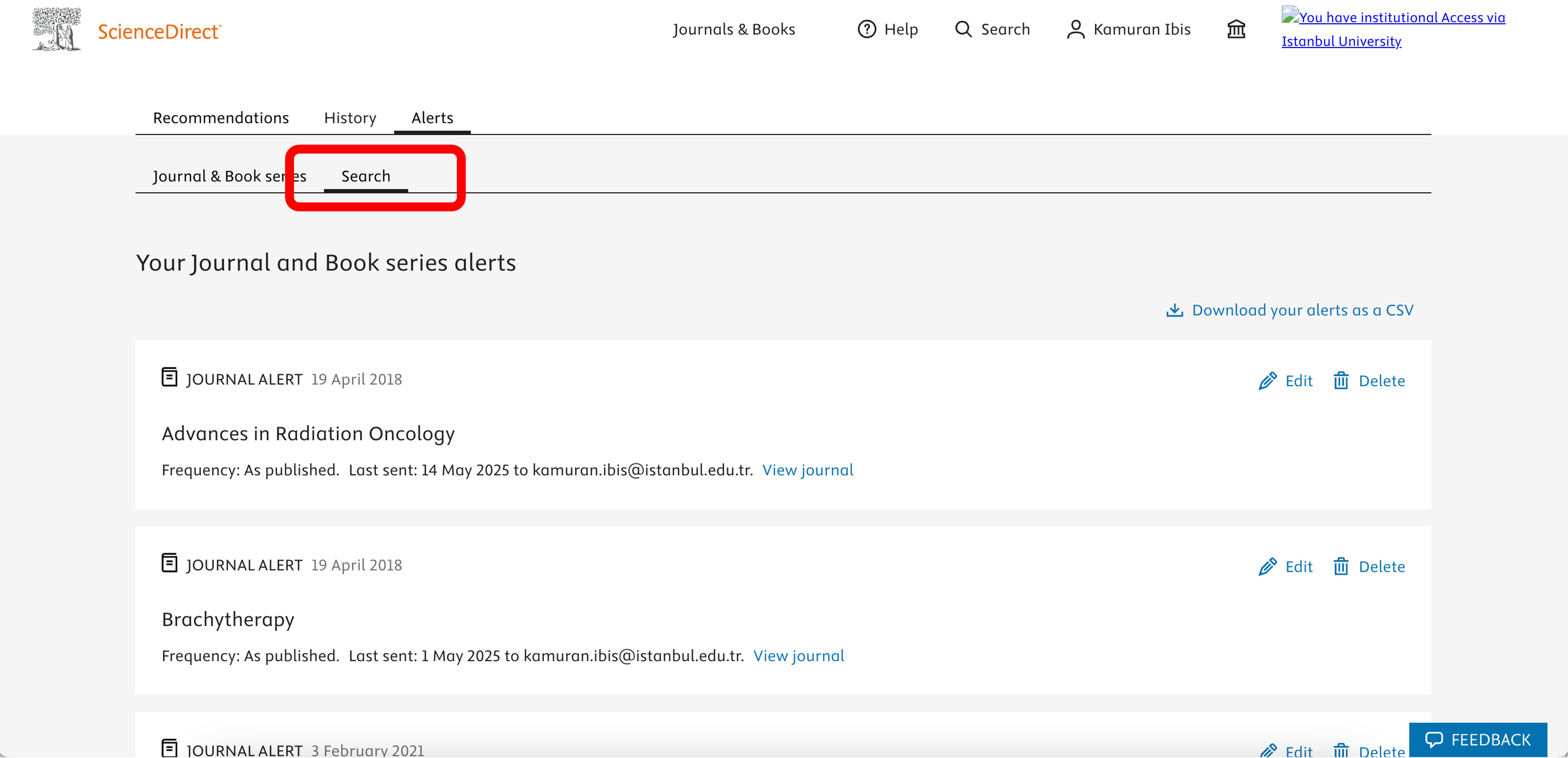Image resolution: width=1568 pixels, height=758 pixels.
Task: Click the user profile icon
Action: pyautogui.click(x=1076, y=29)
